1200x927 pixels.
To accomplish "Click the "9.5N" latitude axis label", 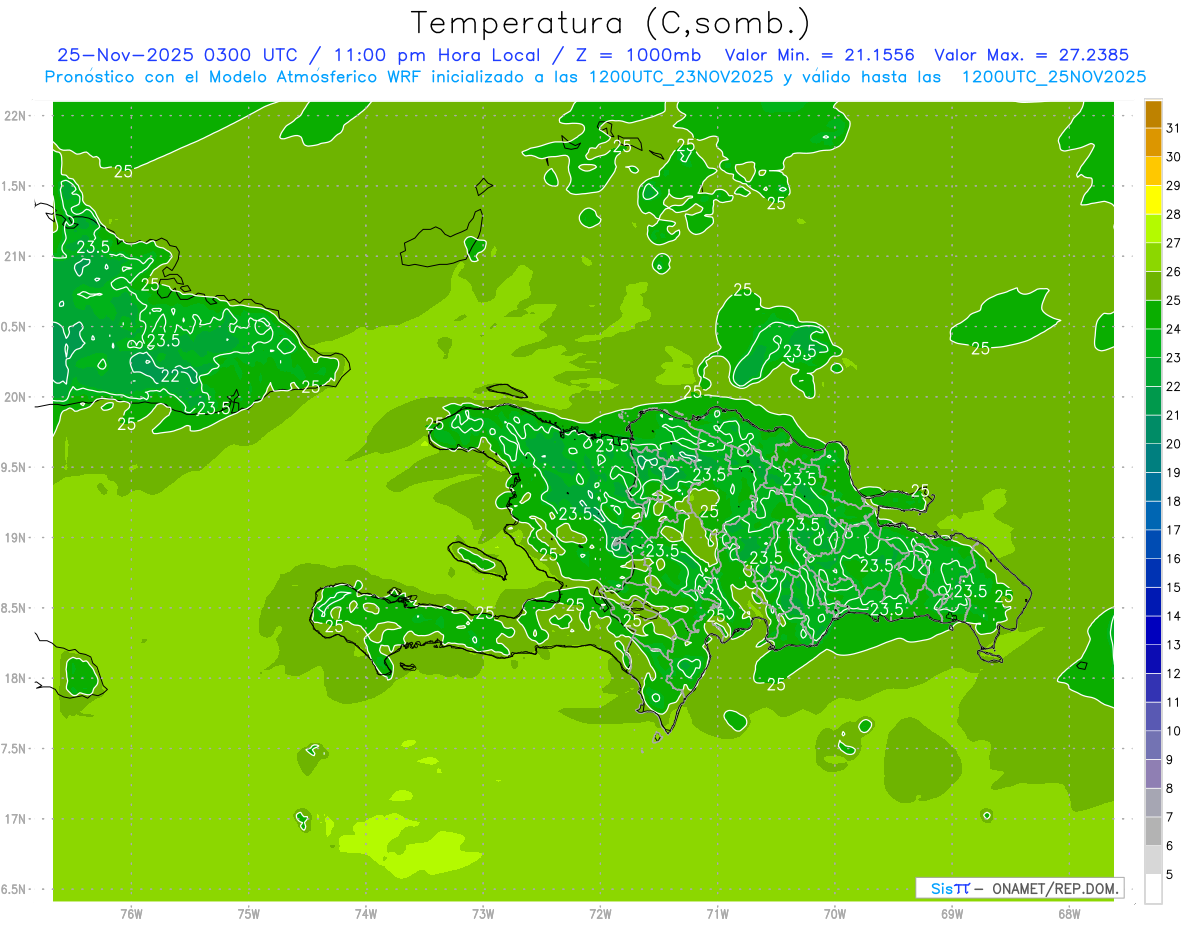I will (x=15, y=468).
